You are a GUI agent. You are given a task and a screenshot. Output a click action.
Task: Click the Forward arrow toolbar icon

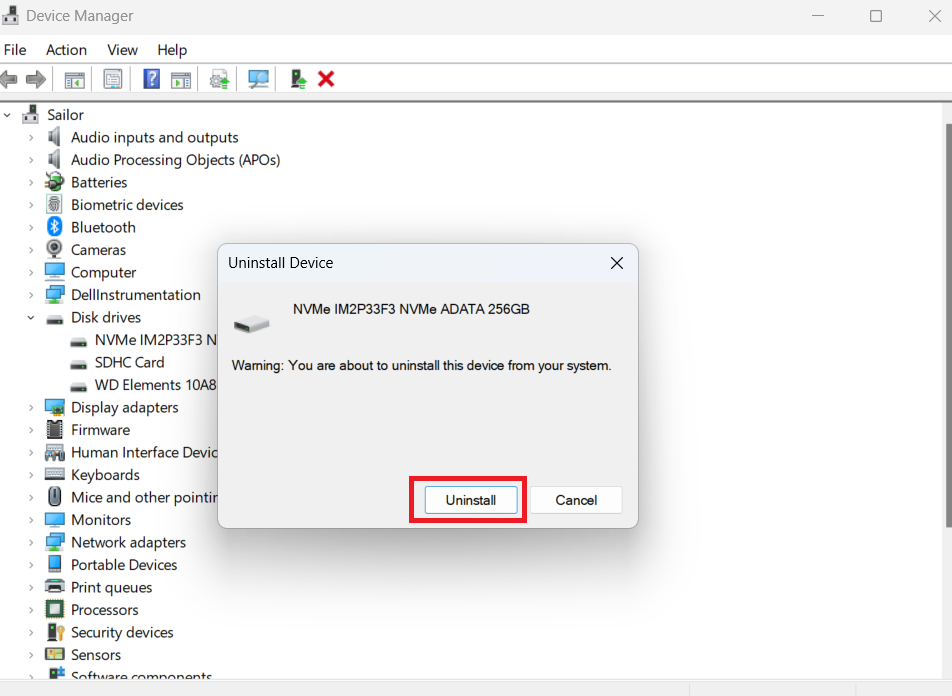pyautogui.click(x=36, y=79)
